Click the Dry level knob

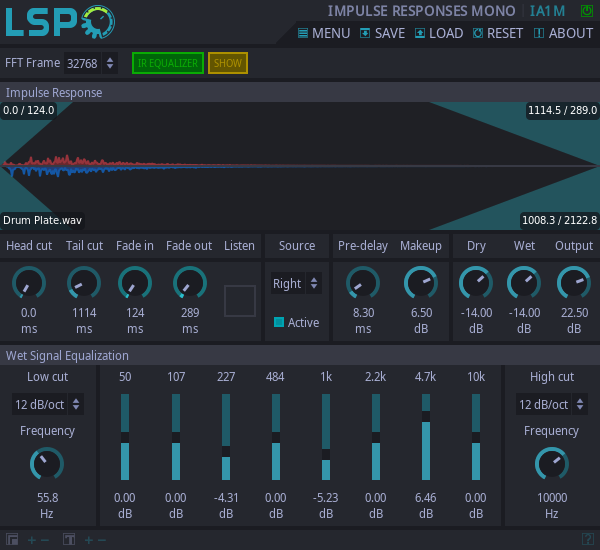(x=476, y=283)
